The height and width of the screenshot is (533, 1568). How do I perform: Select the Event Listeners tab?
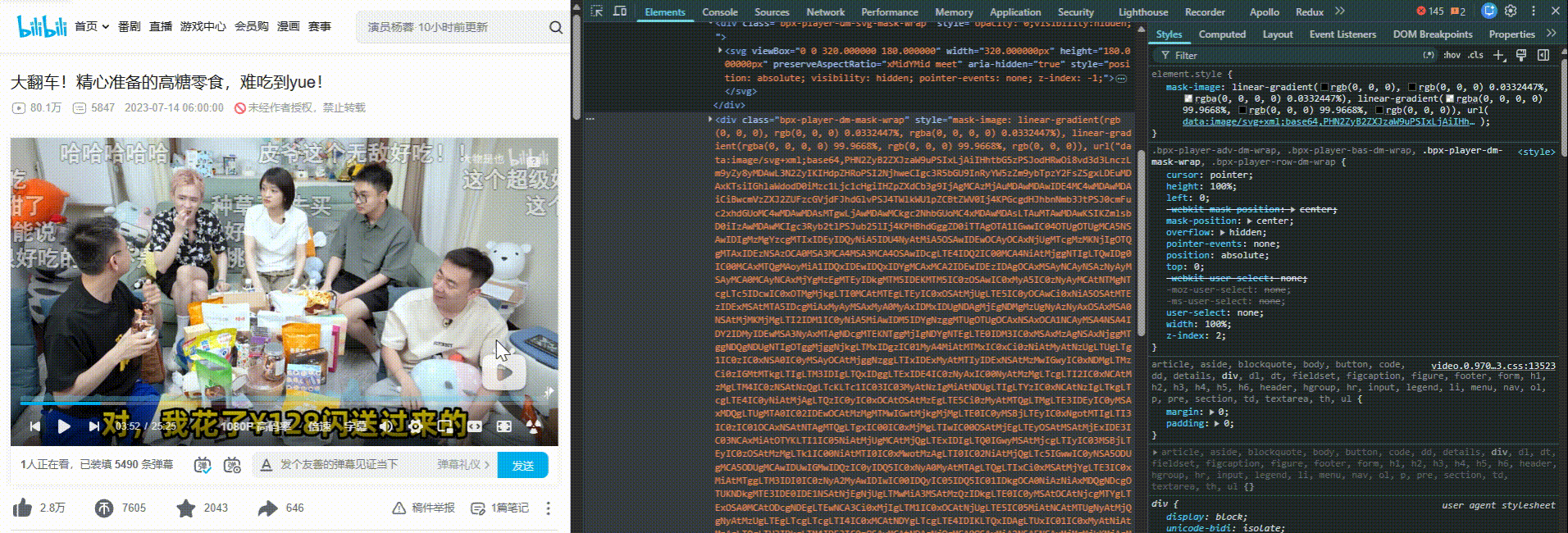[1342, 34]
